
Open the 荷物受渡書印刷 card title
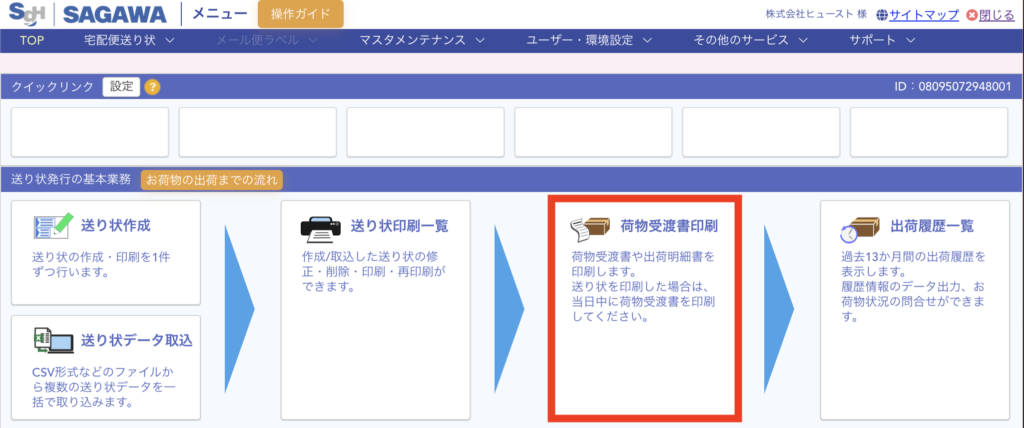[669, 226]
